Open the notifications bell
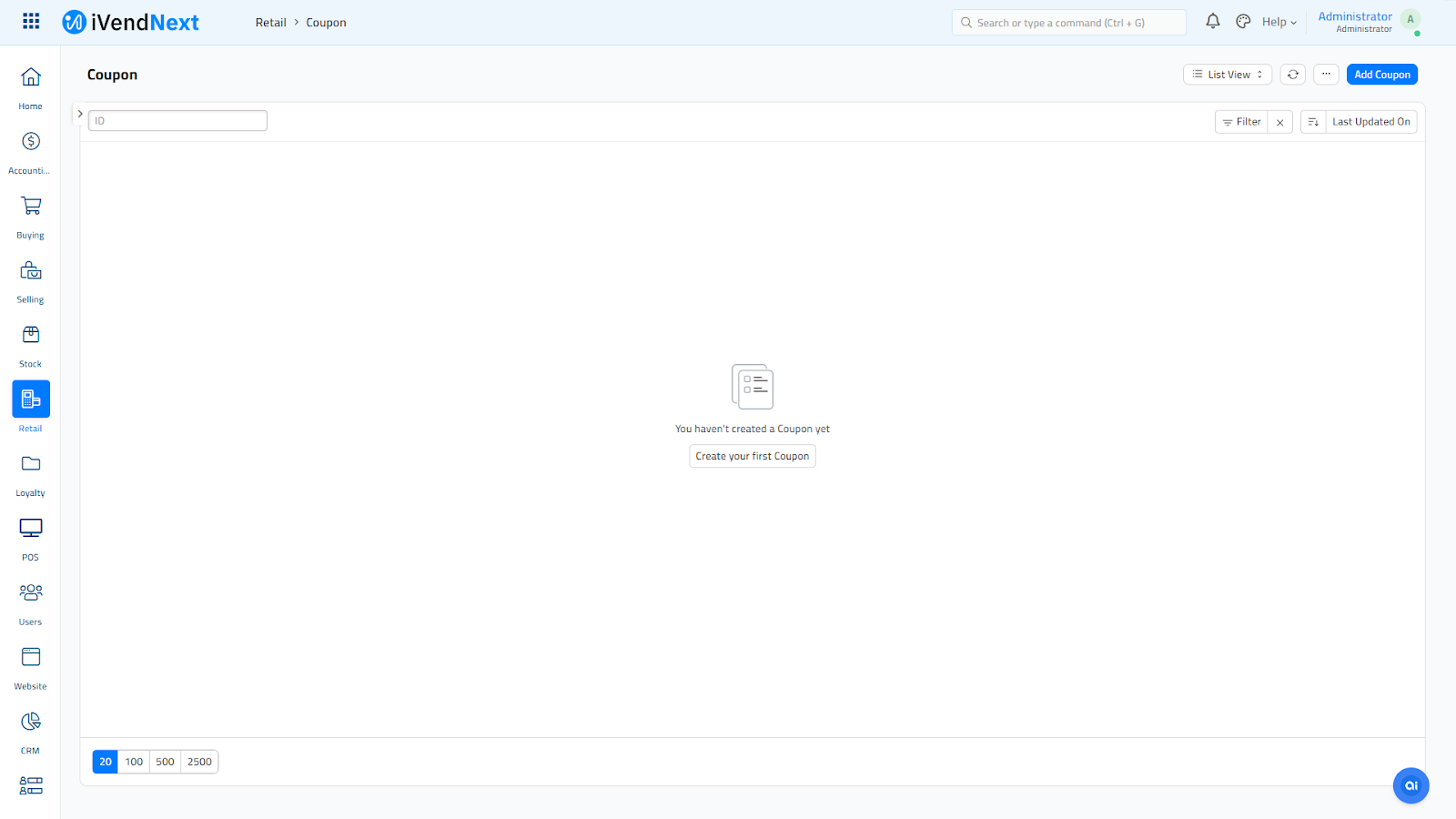 click(1212, 22)
